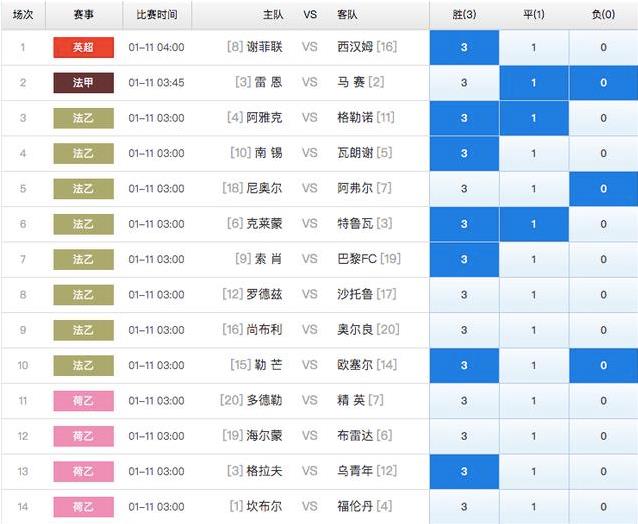Select win (3) for 坎布尔 vs 福伦丹
The width and height of the screenshot is (638, 524).
click(x=464, y=507)
